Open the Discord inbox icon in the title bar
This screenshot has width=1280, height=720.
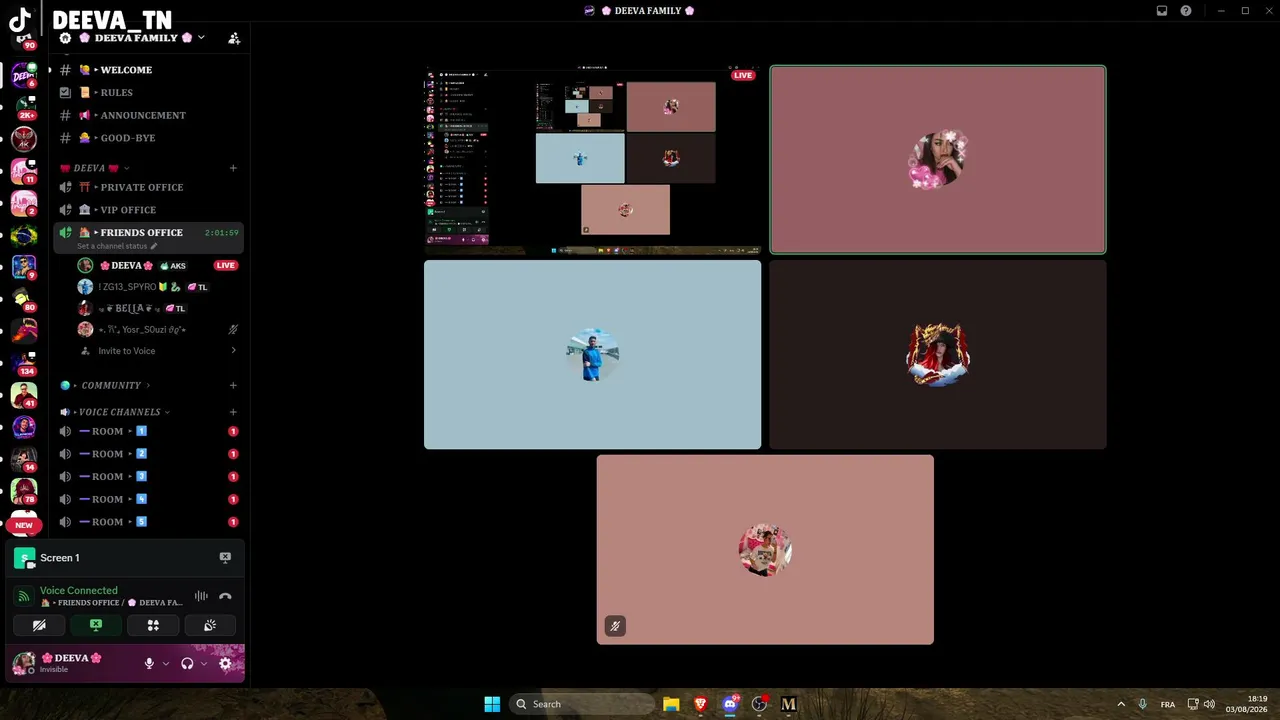click(1162, 11)
